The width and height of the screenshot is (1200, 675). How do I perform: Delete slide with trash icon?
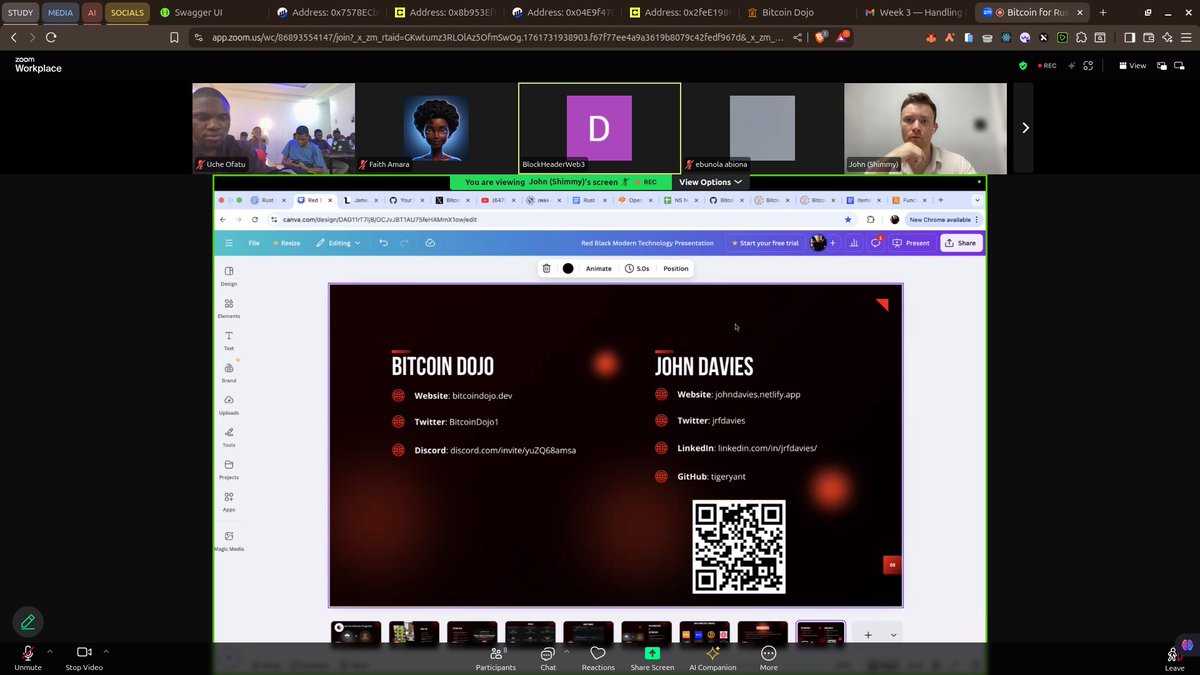546,268
